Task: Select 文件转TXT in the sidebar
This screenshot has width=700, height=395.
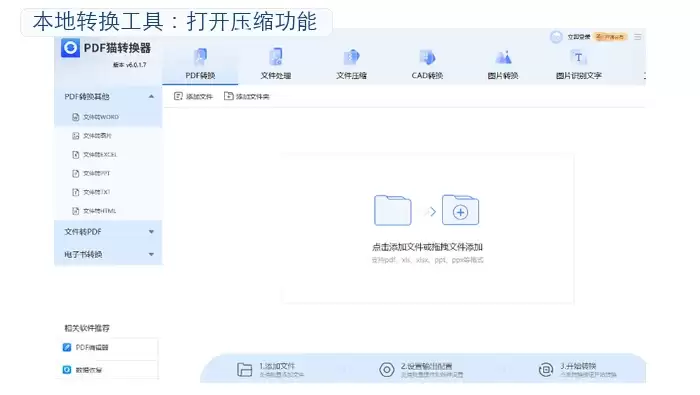Action: [108, 192]
